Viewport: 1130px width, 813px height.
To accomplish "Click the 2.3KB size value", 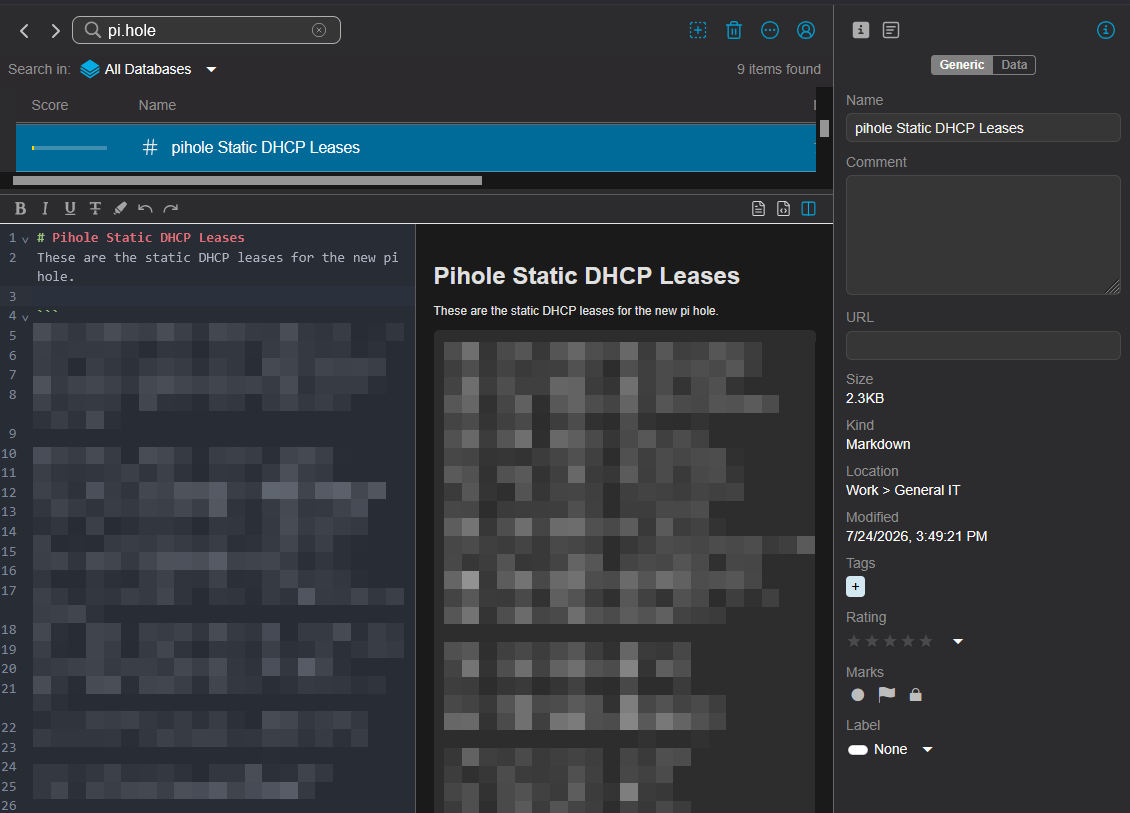I will point(865,398).
